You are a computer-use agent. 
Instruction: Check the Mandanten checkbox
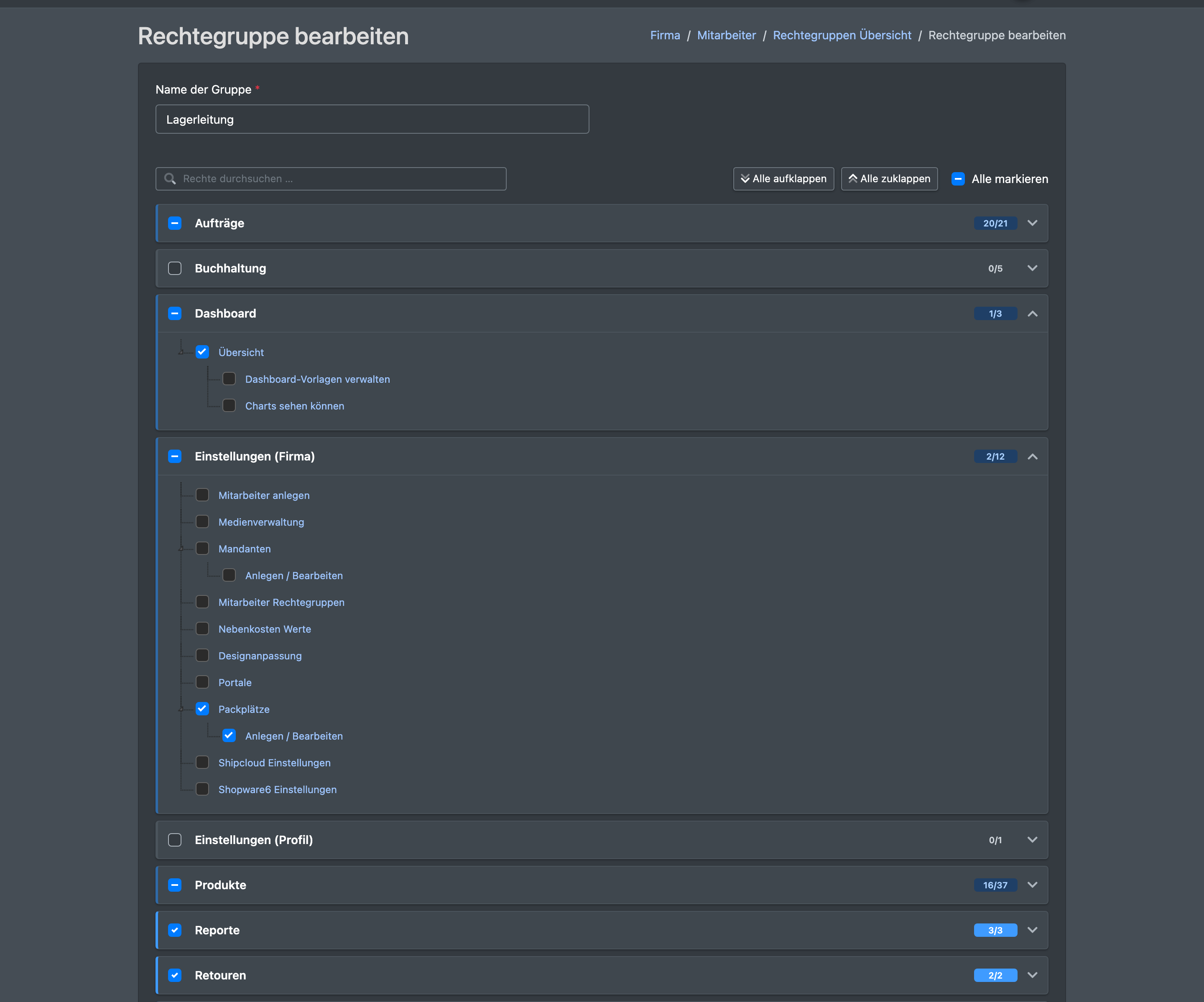tap(202, 548)
